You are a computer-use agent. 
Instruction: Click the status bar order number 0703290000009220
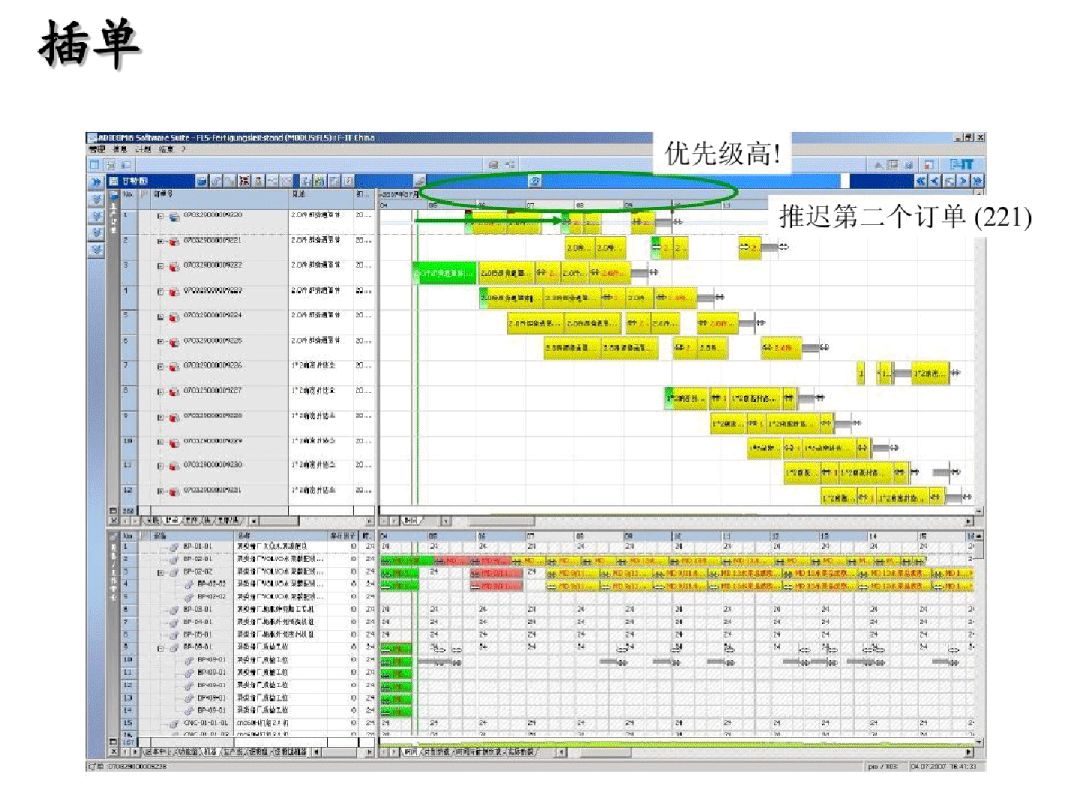tap(136, 767)
